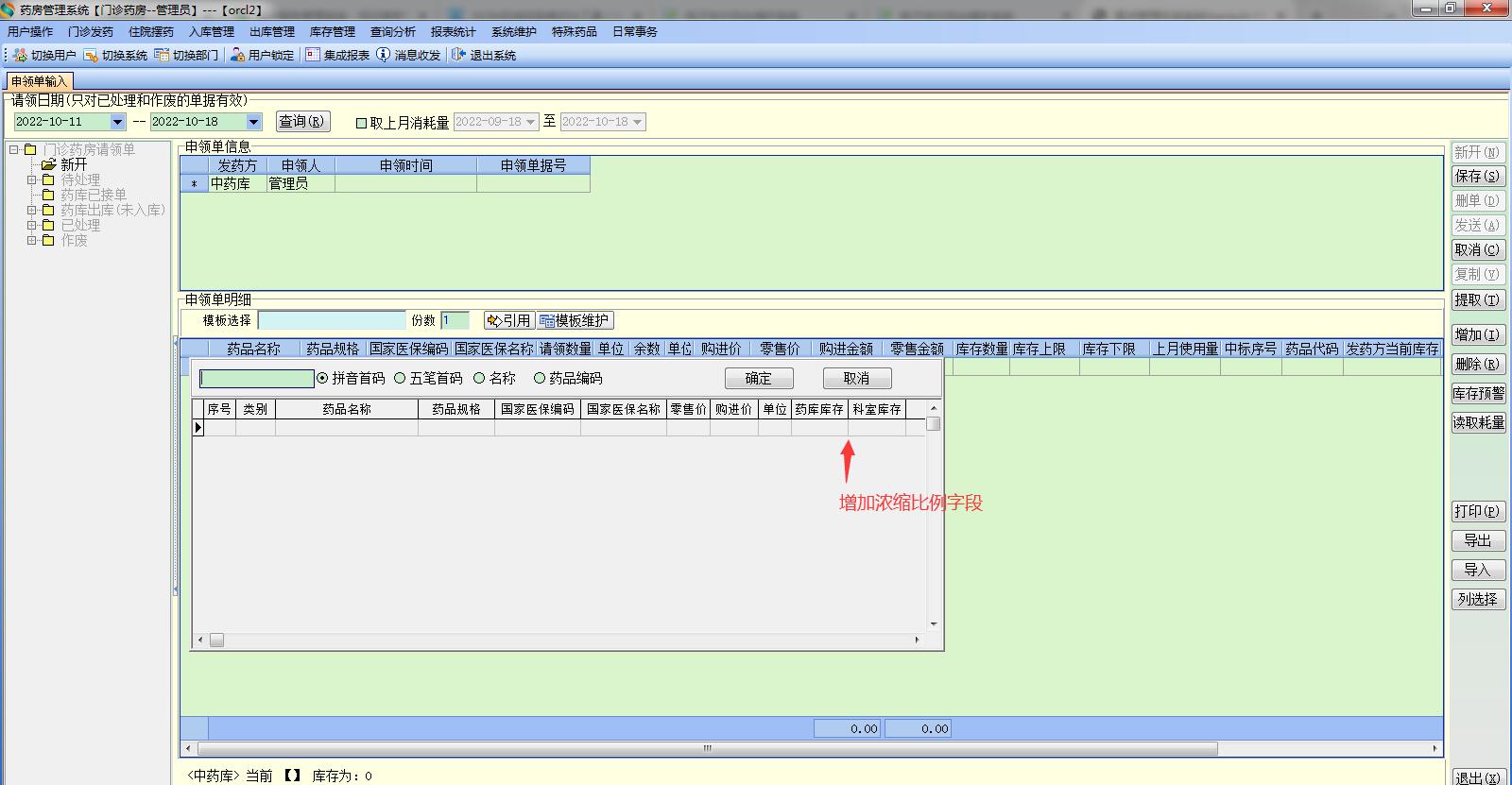Viewport: 1512px width, 785px height.
Task: Click the 取消(C) cancel button on right
Action: click(x=1478, y=250)
